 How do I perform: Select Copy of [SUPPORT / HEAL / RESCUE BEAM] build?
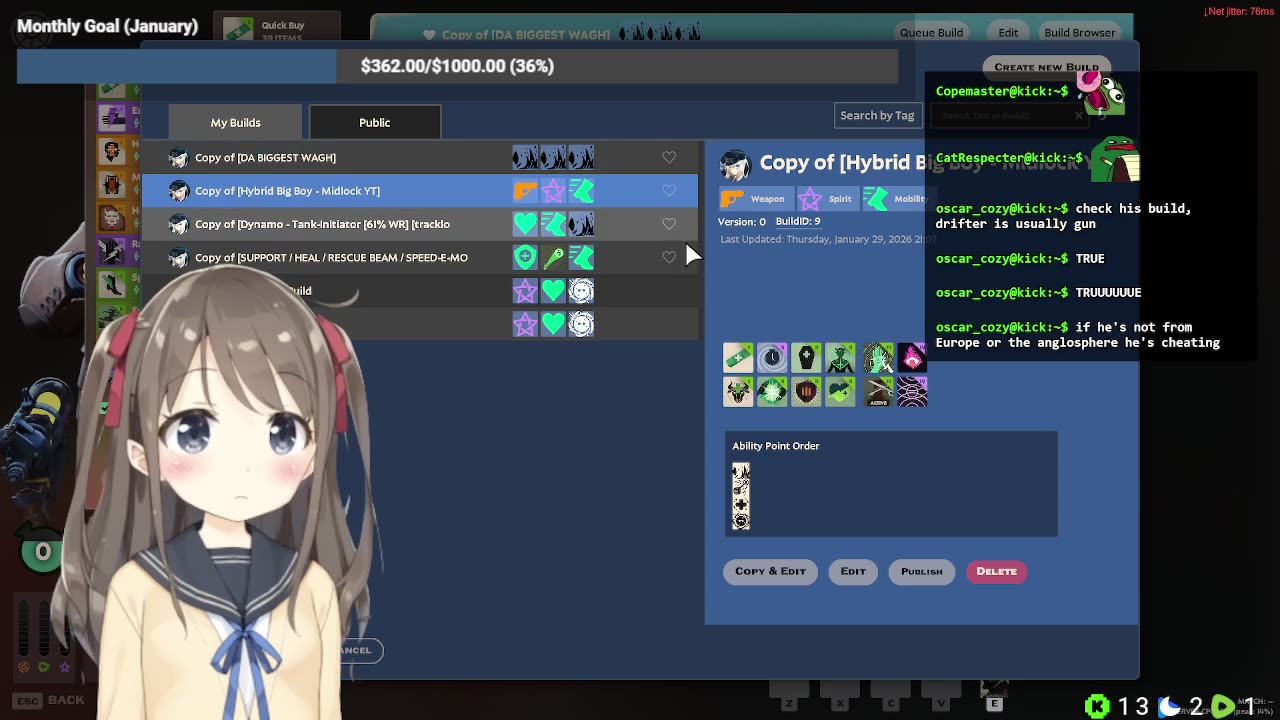[x=420, y=257]
